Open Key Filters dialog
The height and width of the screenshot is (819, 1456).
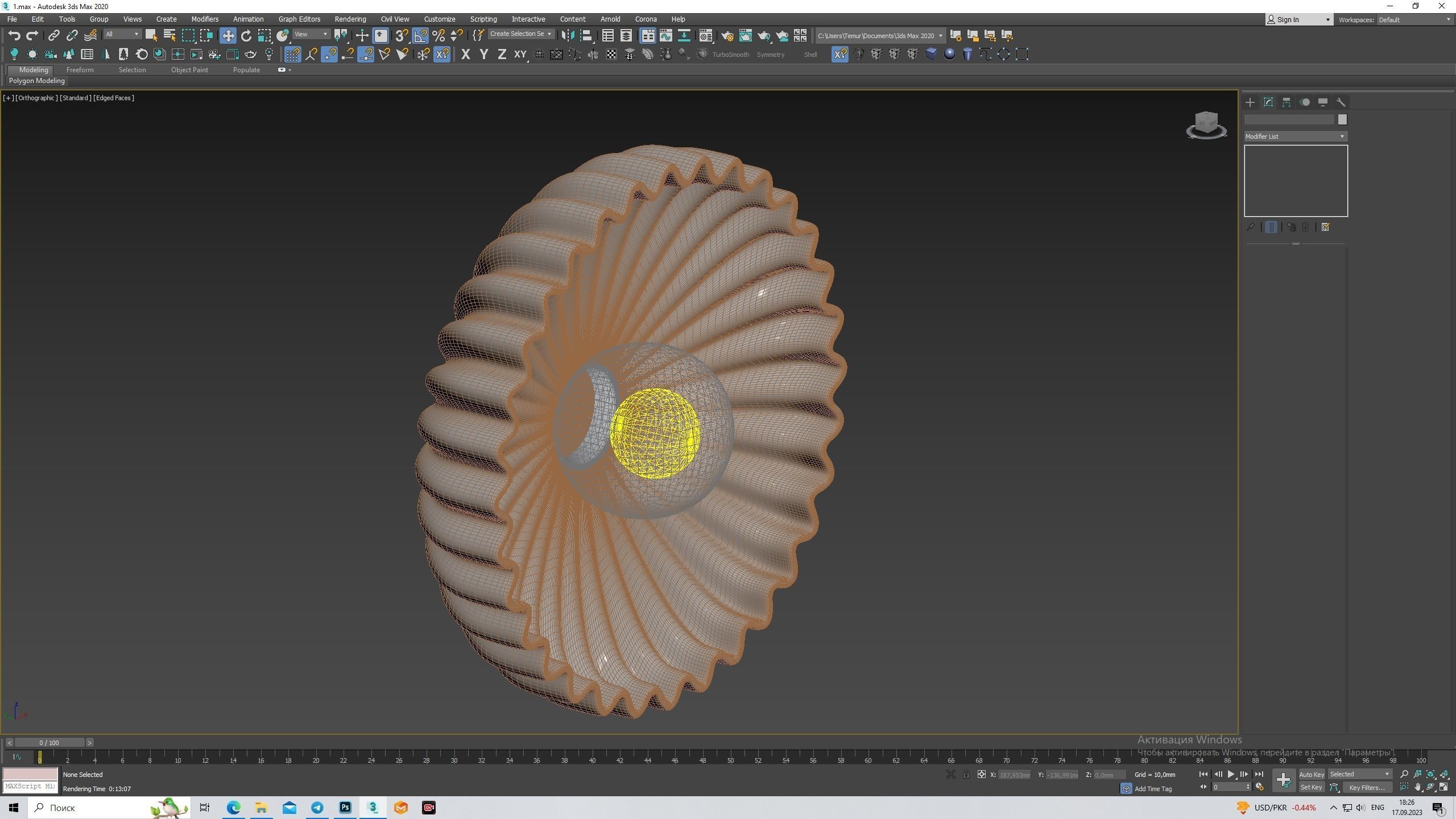point(1367,787)
